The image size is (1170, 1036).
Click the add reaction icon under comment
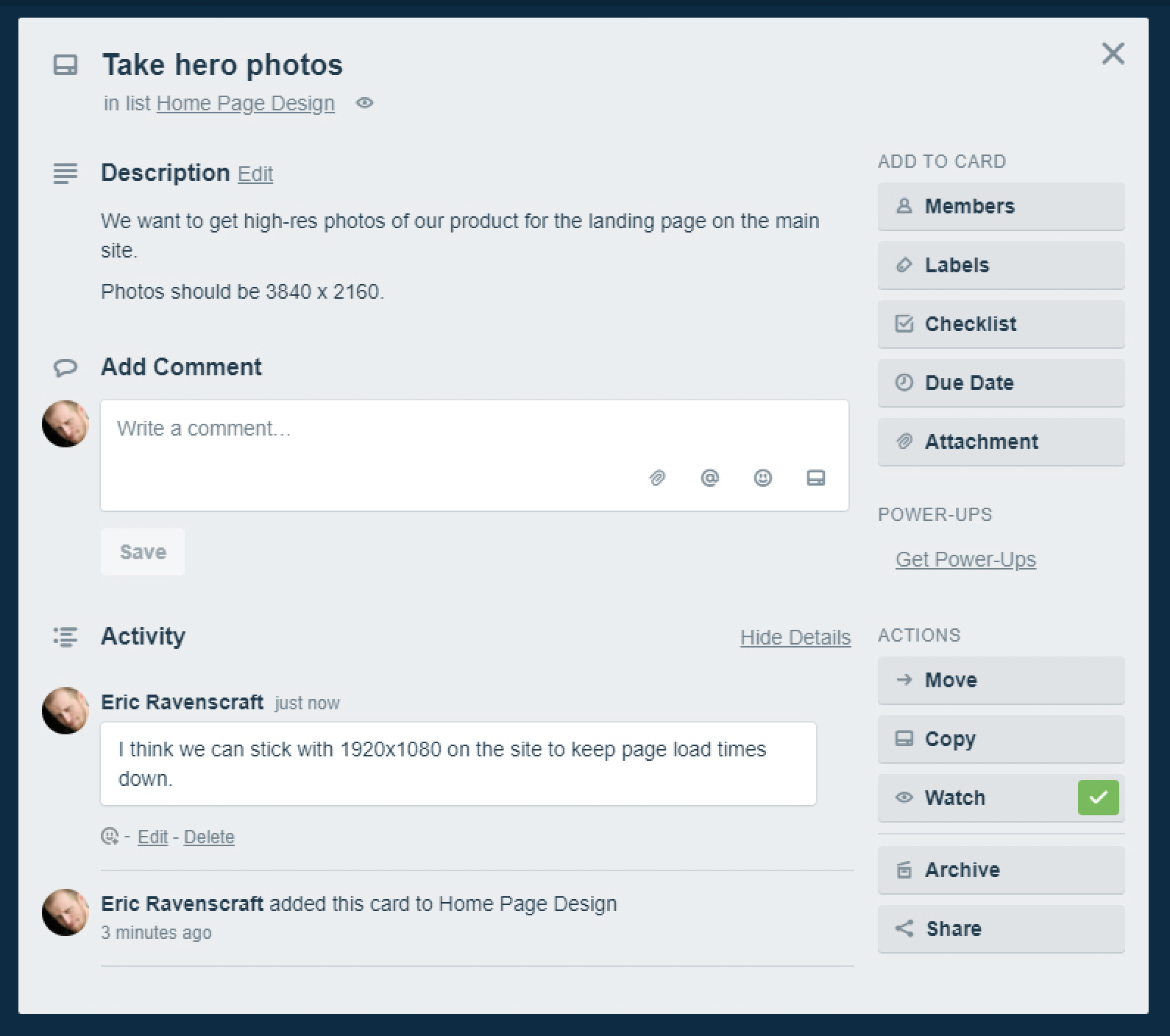pos(110,837)
